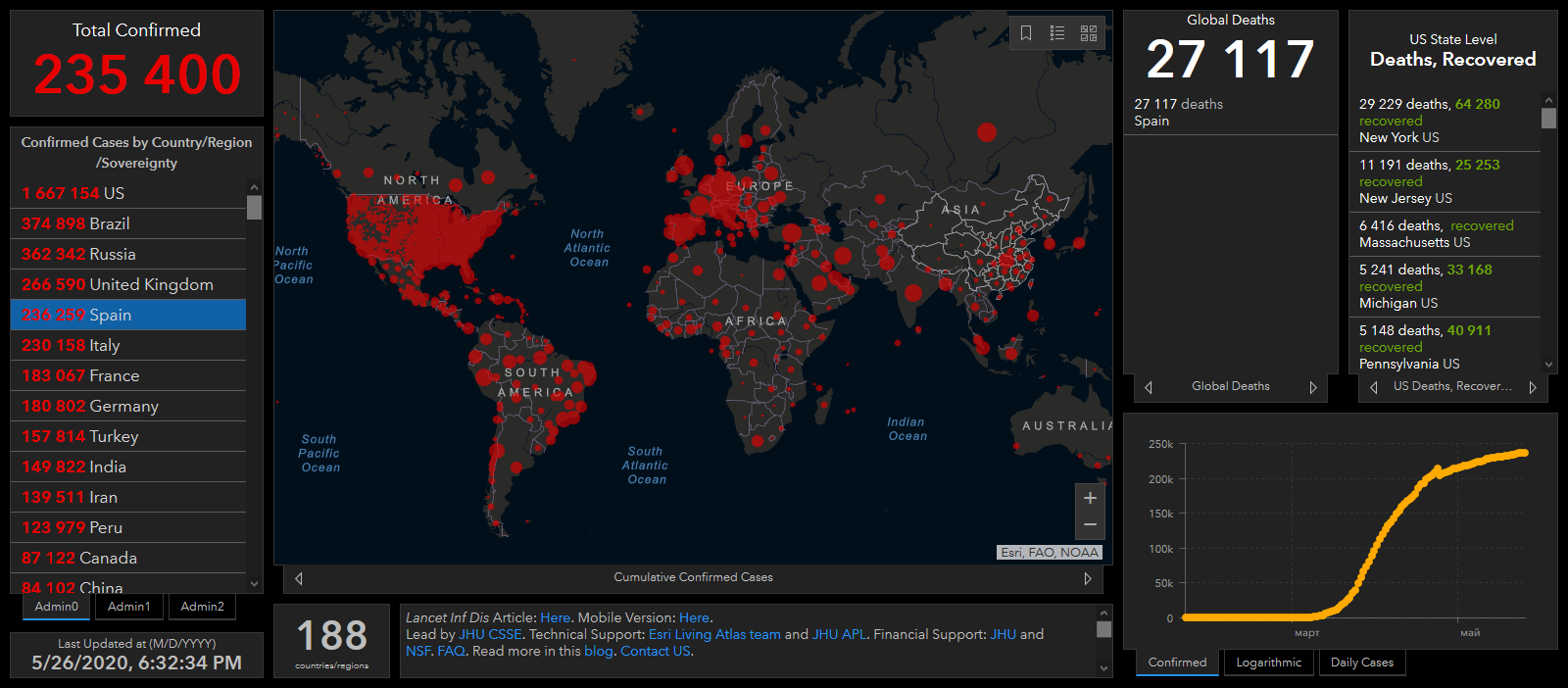Click the Total Confirmed 235 400 figure
Viewport: 1568px width, 688px height.
point(137,74)
